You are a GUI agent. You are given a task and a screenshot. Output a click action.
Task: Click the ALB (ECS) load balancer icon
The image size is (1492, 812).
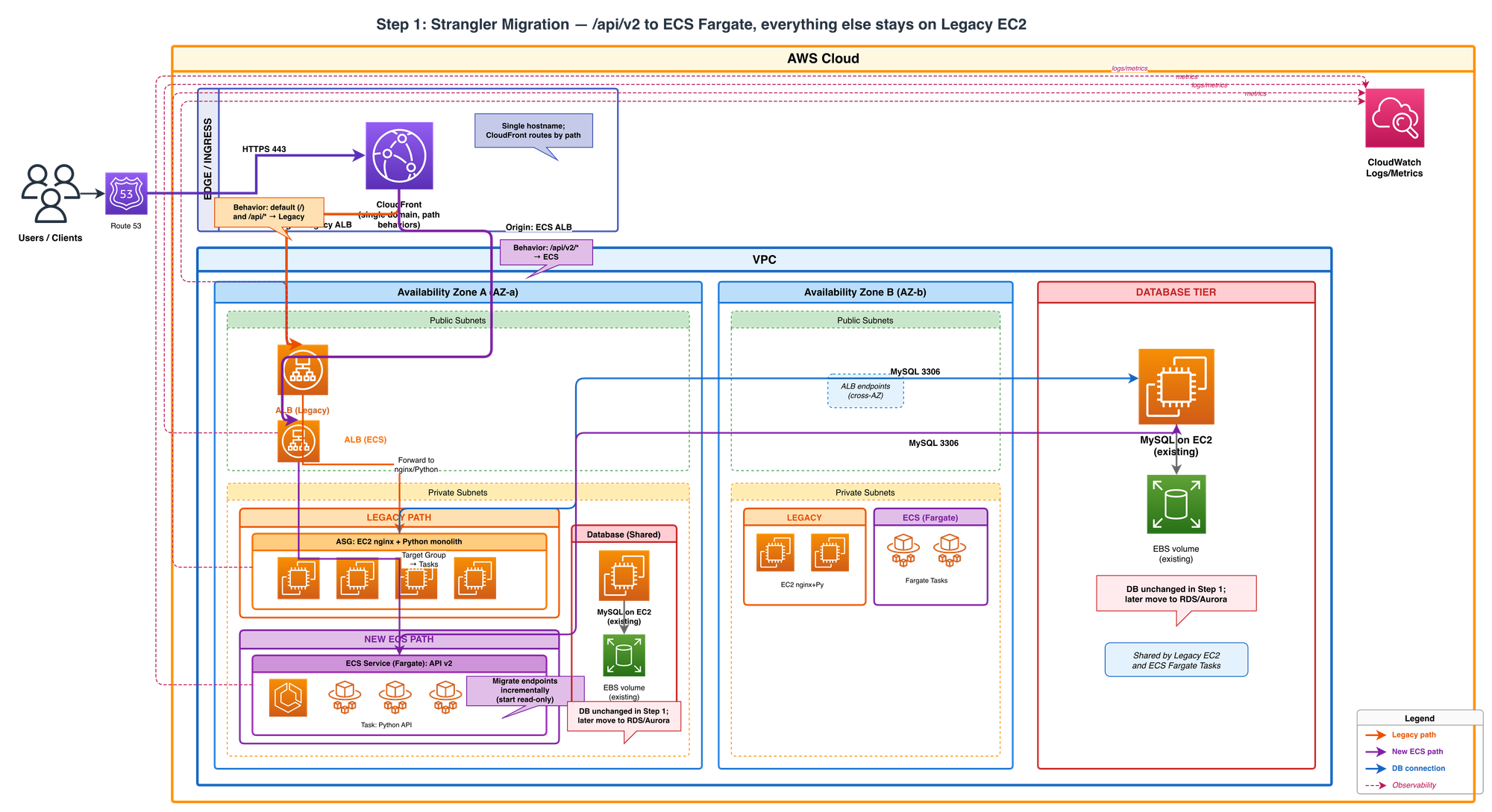pyautogui.click(x=299, y=441)
